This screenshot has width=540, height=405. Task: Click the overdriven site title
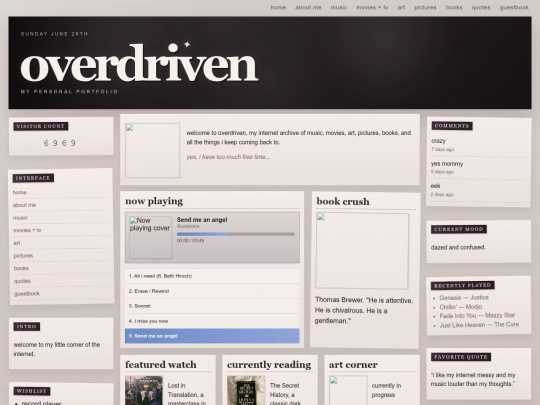[x=139, y=63]
